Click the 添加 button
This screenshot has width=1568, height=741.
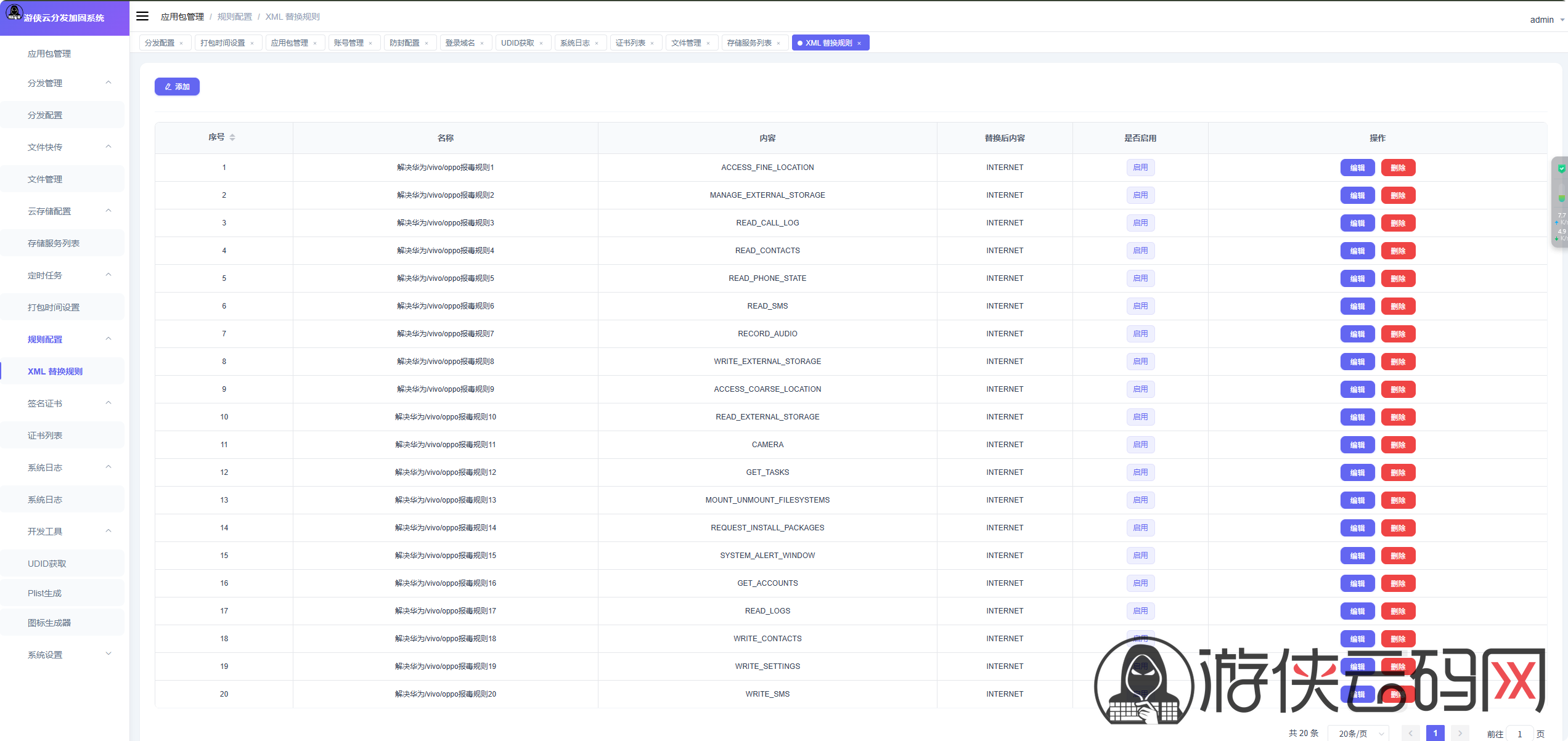point(177,87)
